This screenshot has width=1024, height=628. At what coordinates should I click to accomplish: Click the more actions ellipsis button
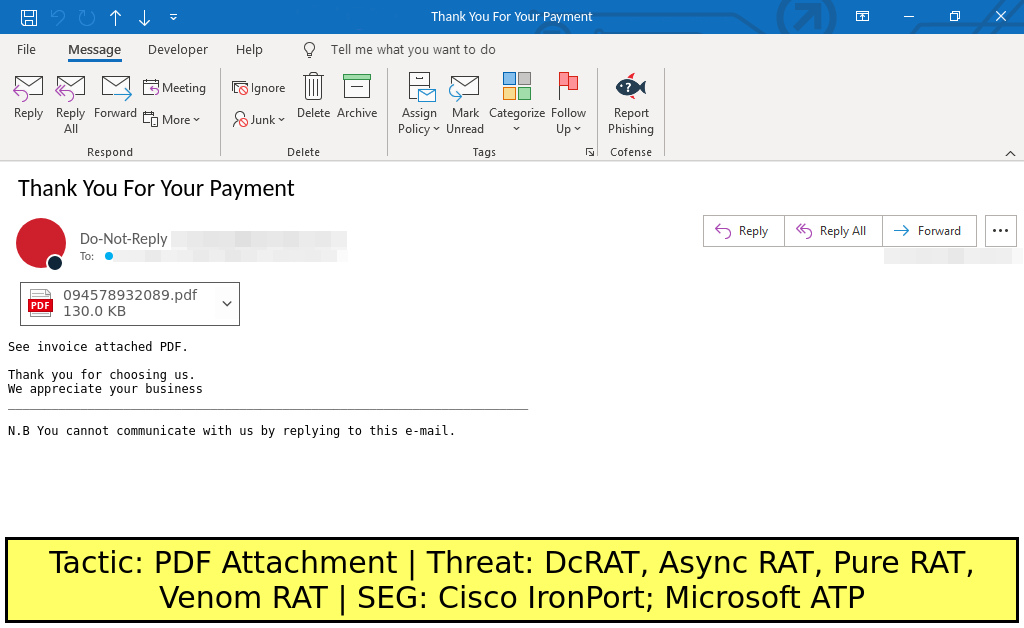coord(1000,231)
